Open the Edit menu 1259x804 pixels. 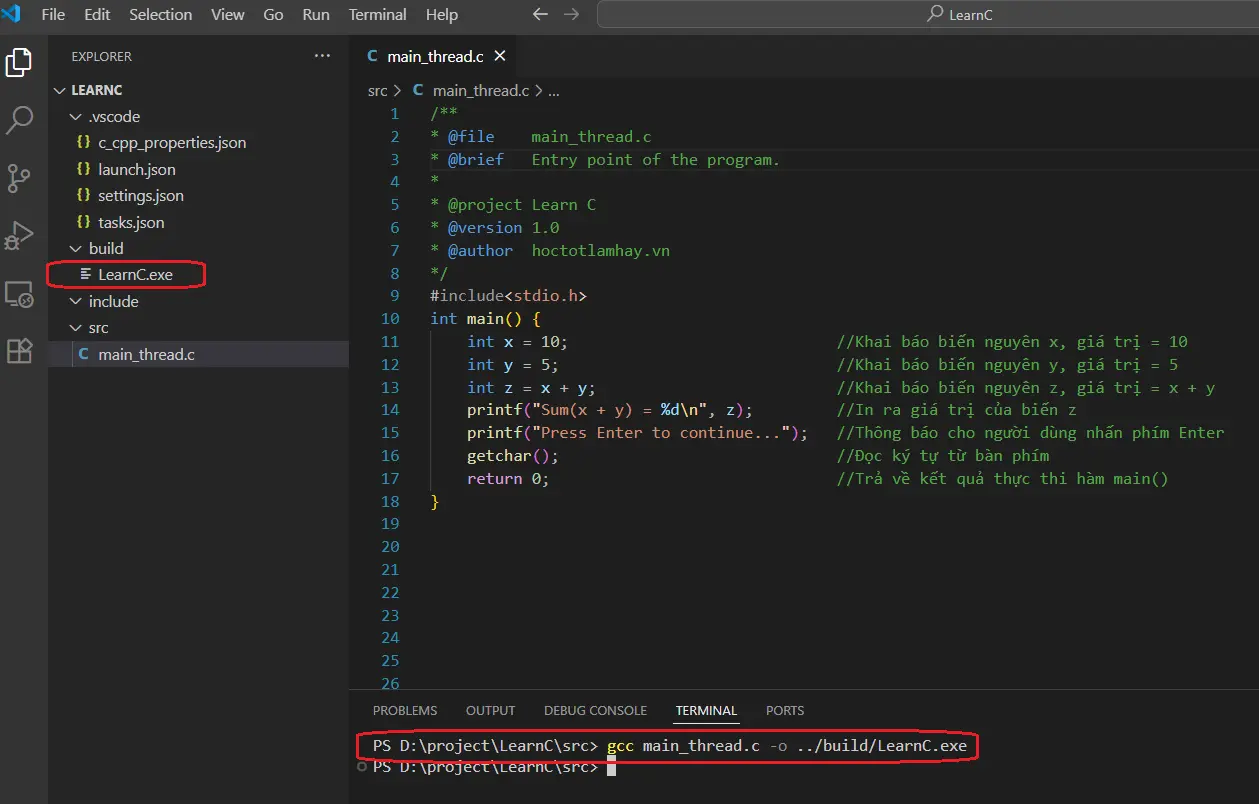pyautogui.click(x=98, y=14)
